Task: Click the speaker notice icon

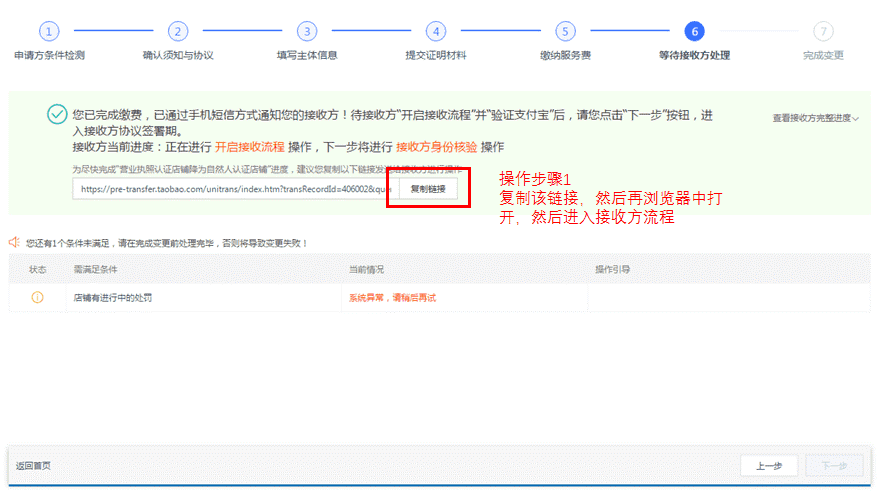Action: point(15,242)
